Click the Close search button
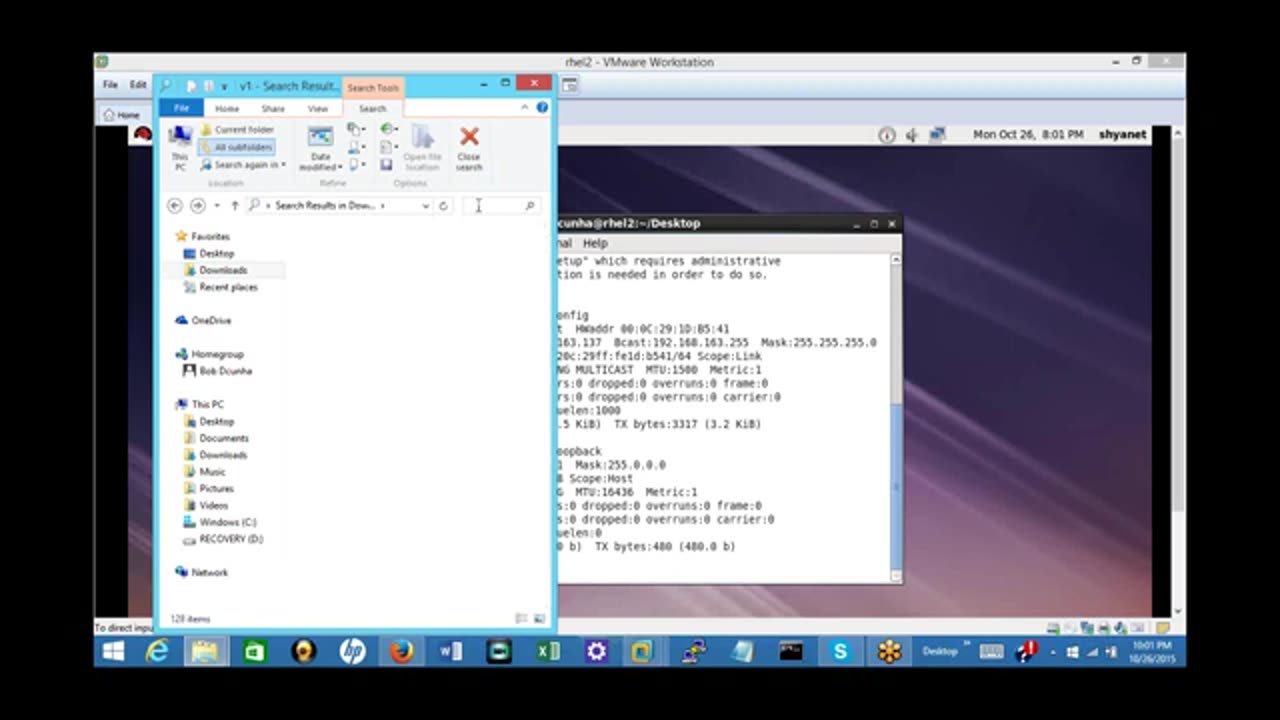The height and width of the screenshot is (720, 1280). tap(469, 148)
